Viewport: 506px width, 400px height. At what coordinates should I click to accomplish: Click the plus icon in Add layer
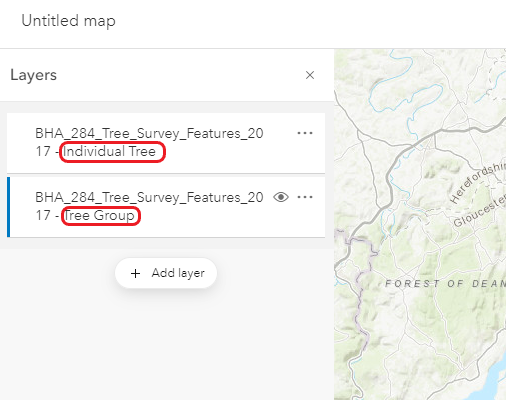point(135,273)
